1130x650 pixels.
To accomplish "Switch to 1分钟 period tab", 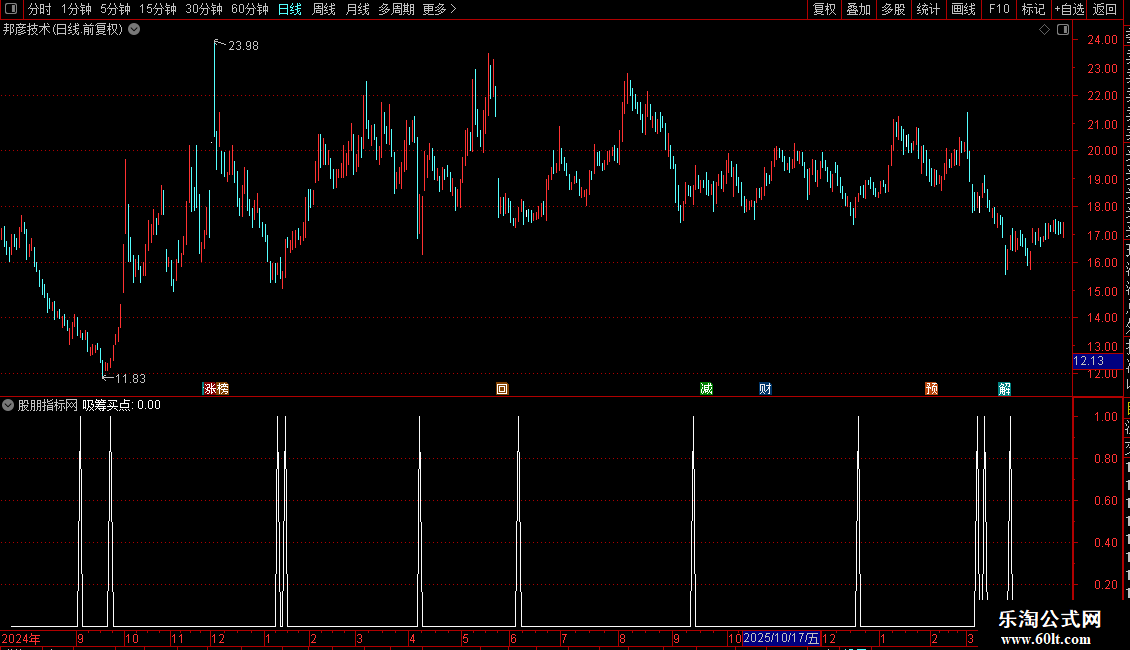I will 76,9.
